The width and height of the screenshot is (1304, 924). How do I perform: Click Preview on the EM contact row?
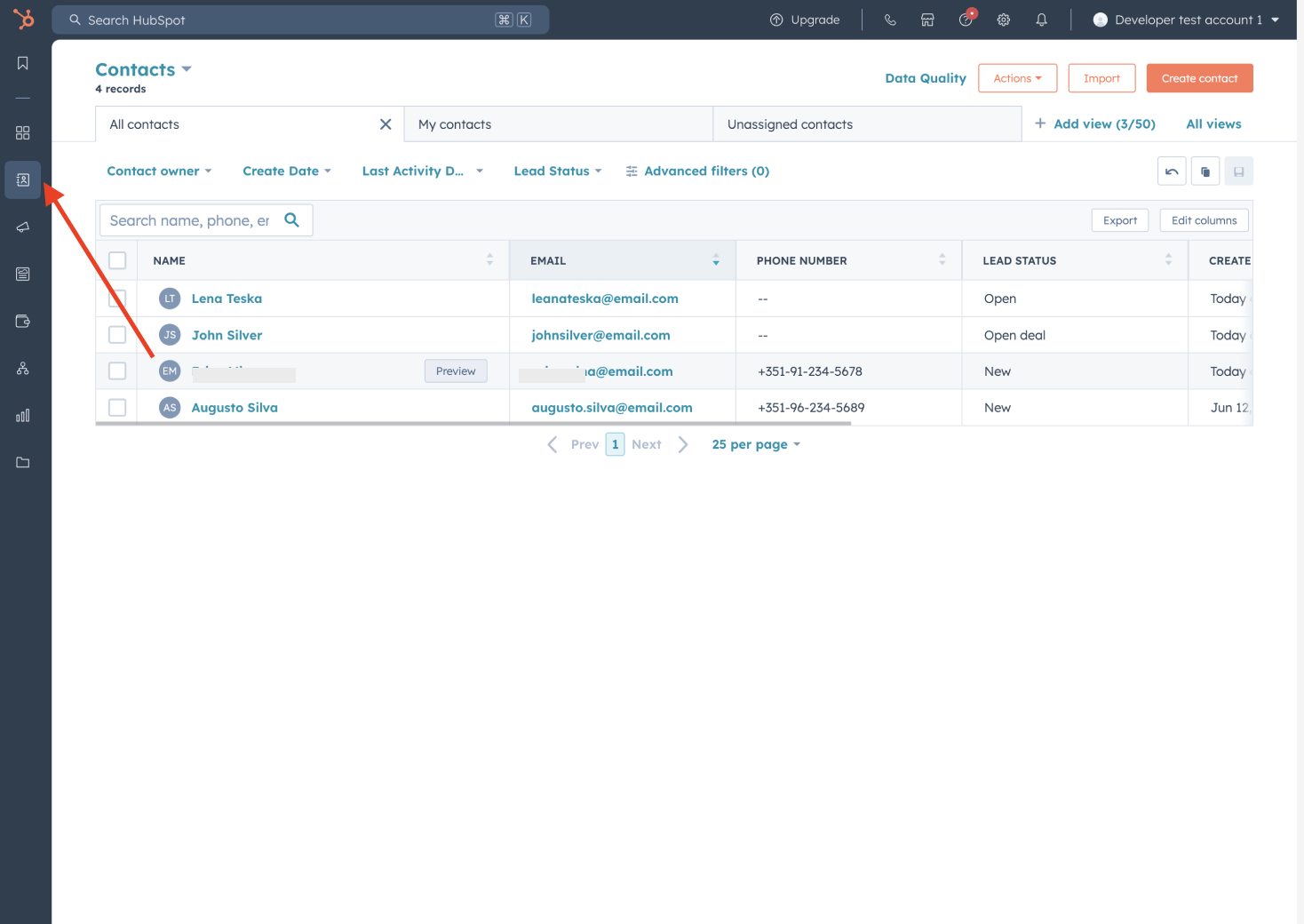click(x=456, y=371)
